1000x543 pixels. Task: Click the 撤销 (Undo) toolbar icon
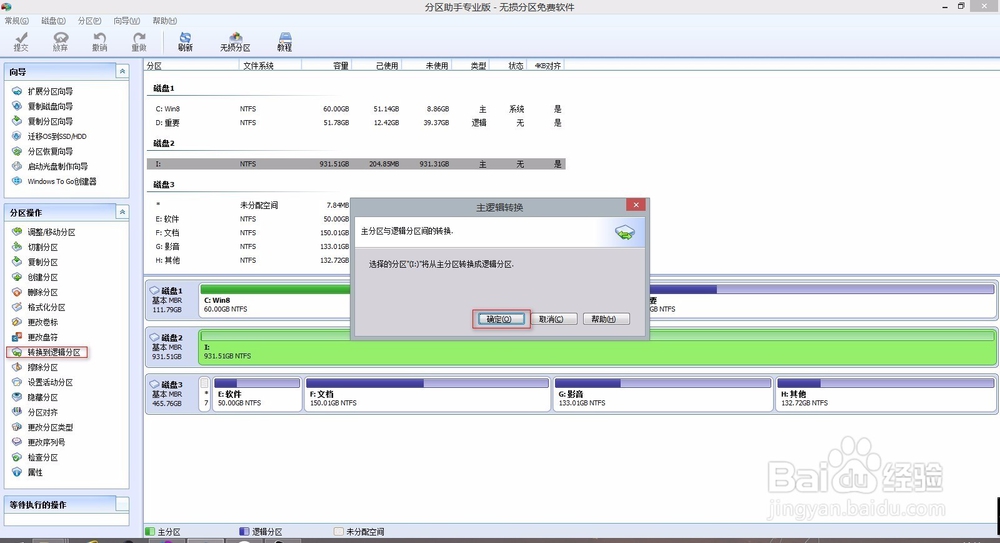99,42
